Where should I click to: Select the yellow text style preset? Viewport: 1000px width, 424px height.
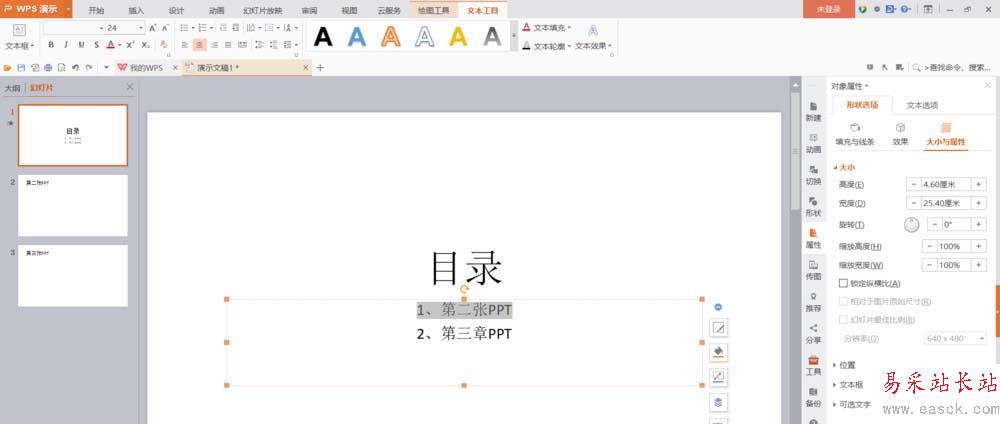point(458,37)
